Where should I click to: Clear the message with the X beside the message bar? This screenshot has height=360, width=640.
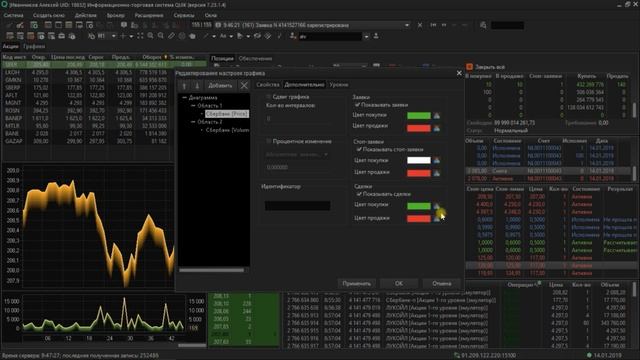pyautogui.click(x=420, y=25)
